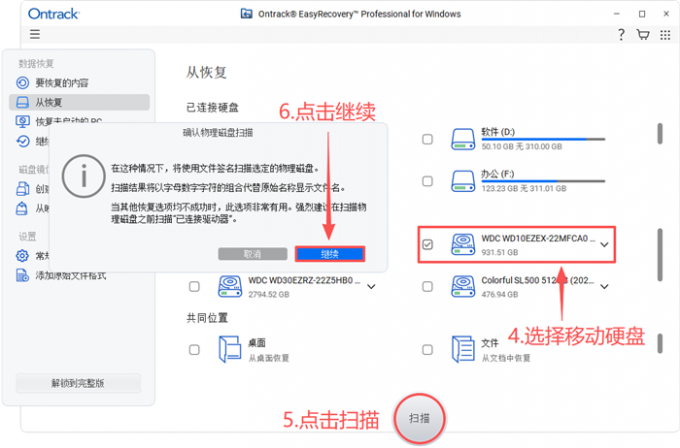Click 解锁到完整版 button
This screenshot has width=680, height=448.
click(x=78, y=383)
